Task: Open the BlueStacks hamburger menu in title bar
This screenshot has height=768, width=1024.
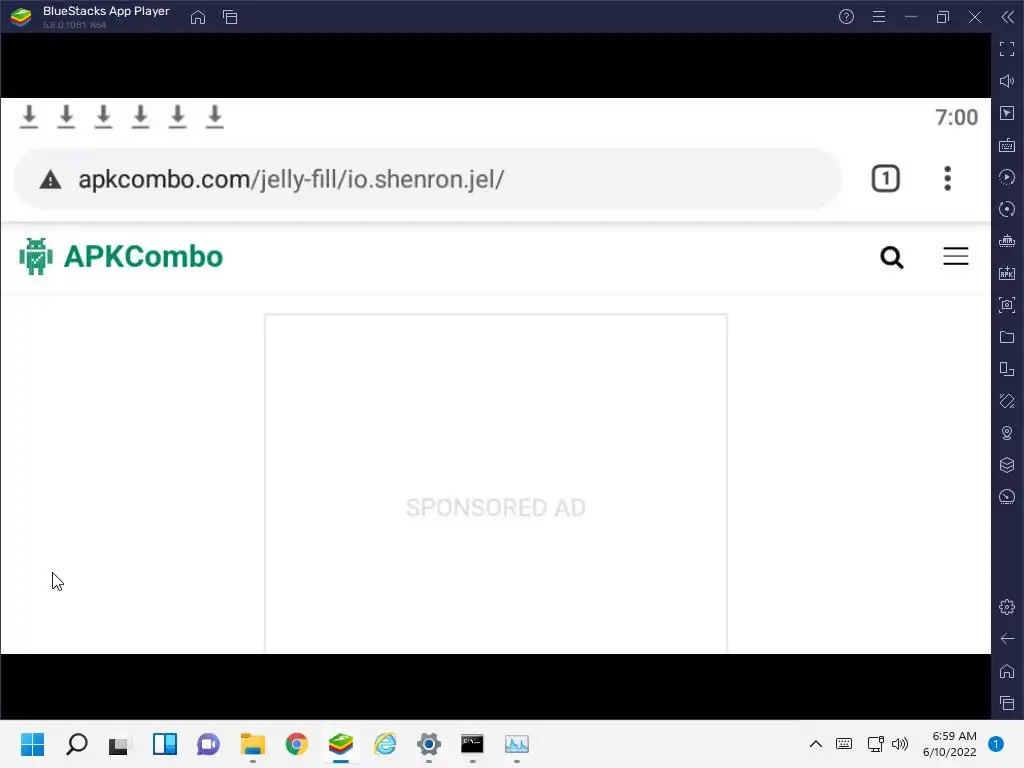Action: coord(879,17)
